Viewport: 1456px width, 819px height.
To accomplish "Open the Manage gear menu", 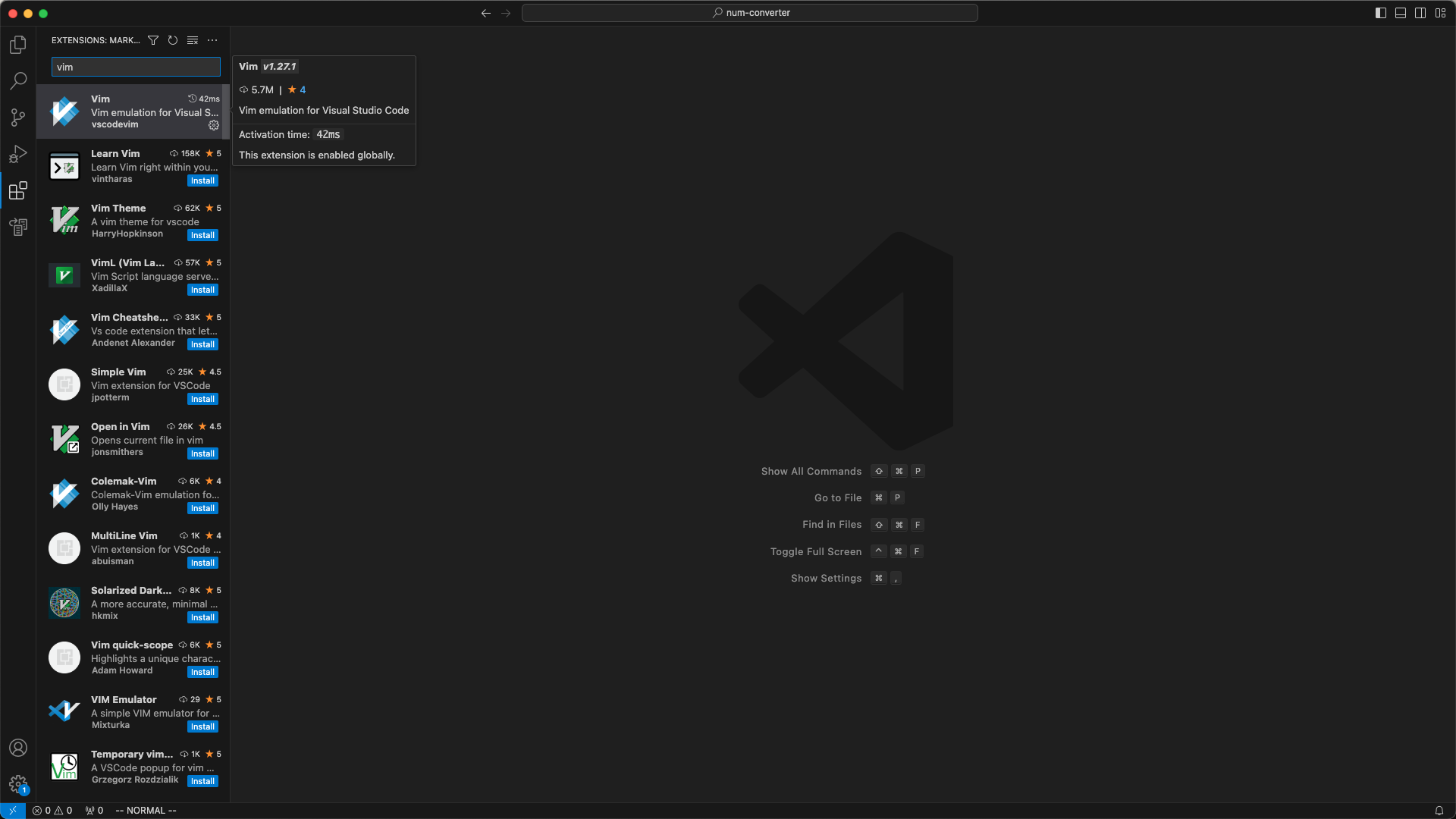I will pos(18,784).
